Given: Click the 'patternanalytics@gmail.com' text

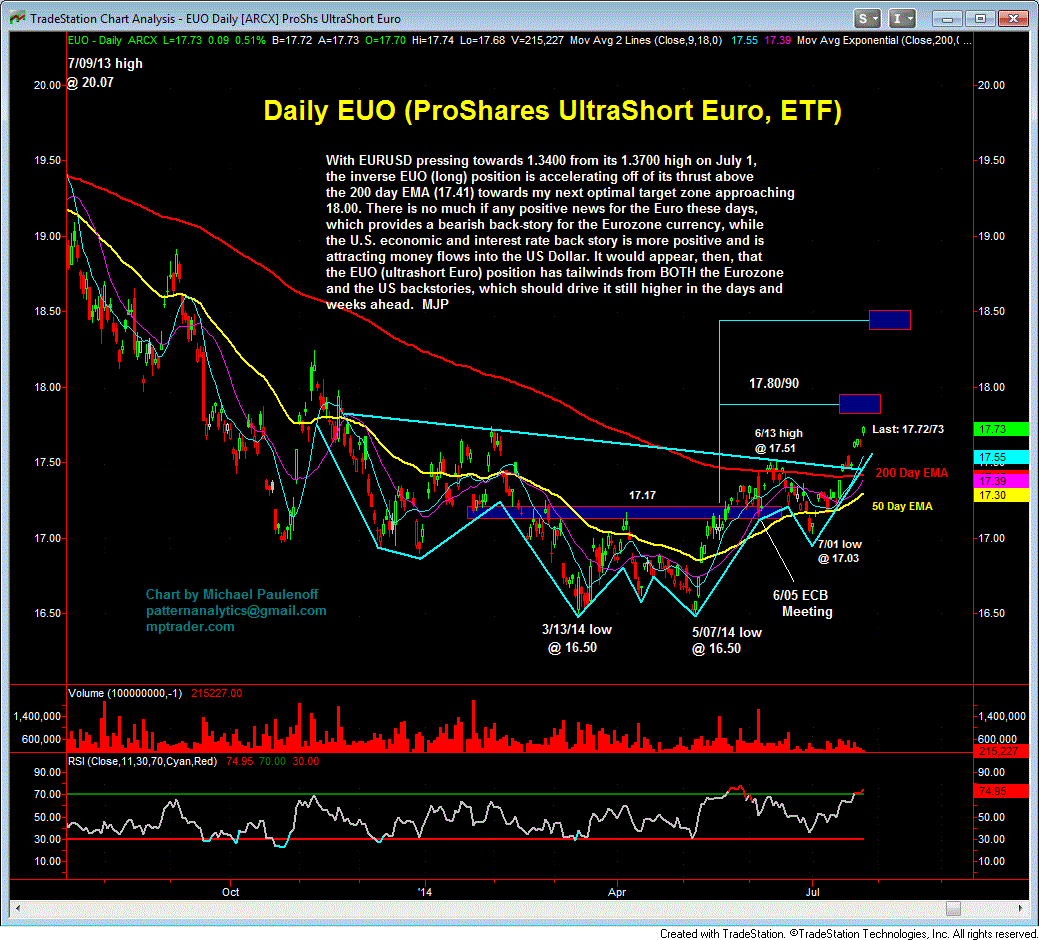Looking at the screenshot, I should click(236, 610).
